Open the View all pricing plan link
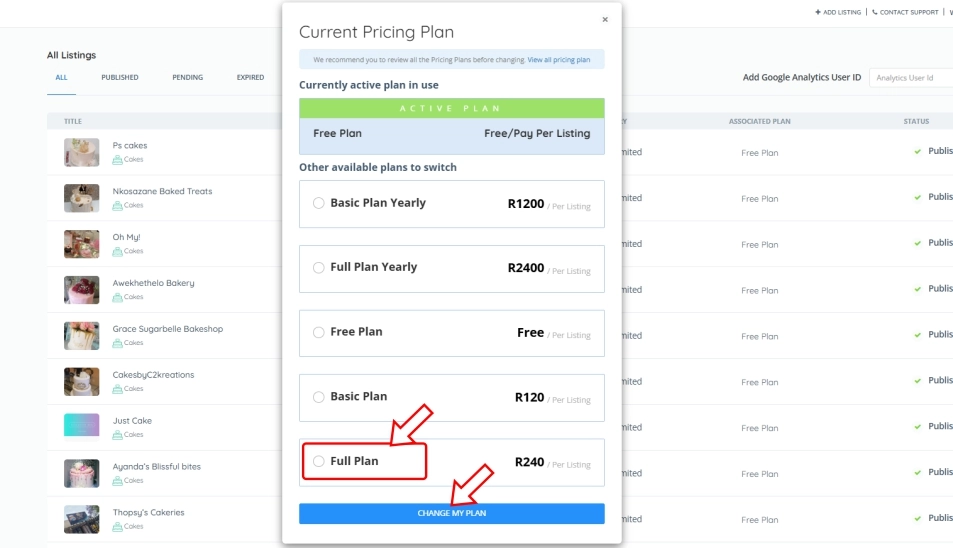The image size is (953, 548). (x=559, y=60)
